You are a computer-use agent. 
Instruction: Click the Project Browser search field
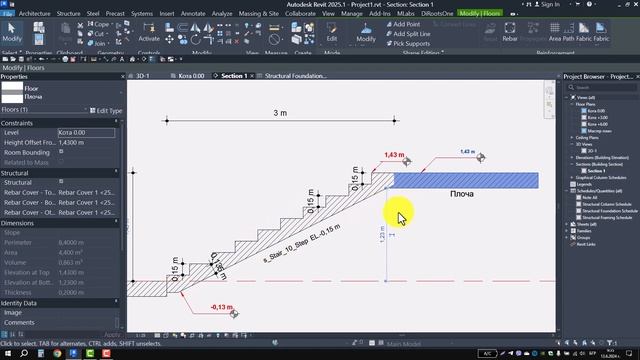click(602, 87)
